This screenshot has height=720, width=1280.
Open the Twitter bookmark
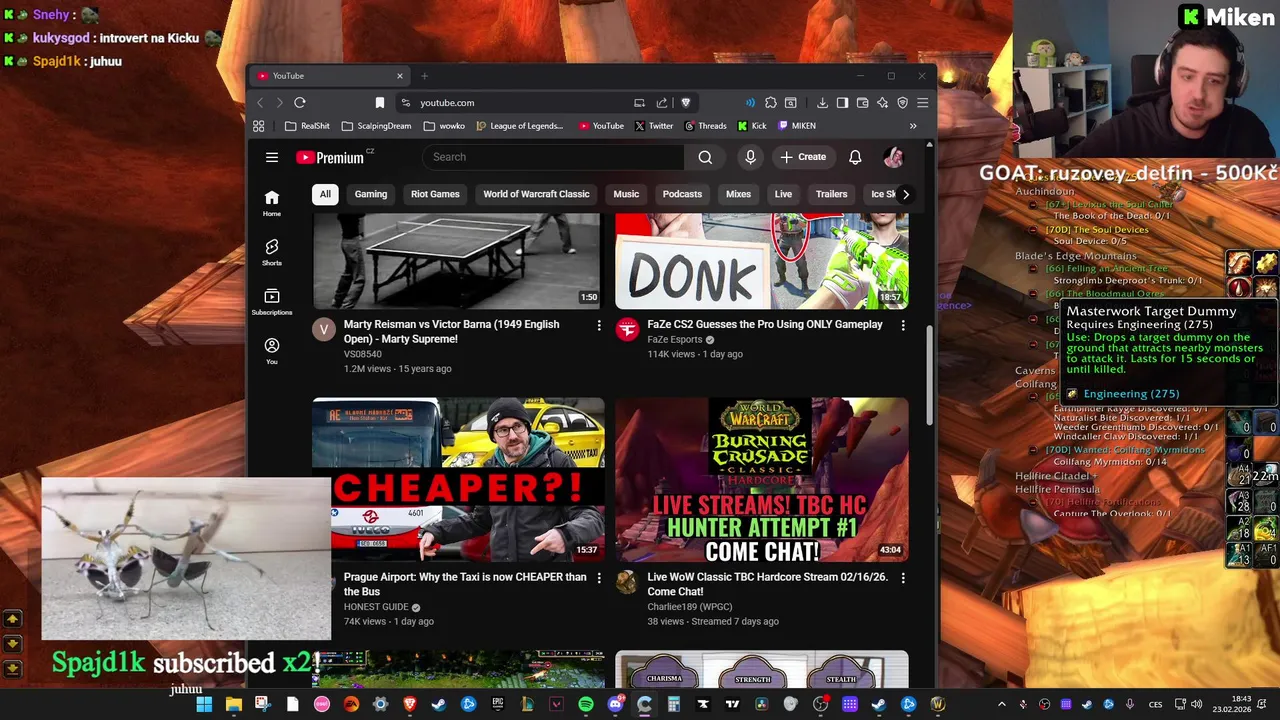click(x=654, y=126)
